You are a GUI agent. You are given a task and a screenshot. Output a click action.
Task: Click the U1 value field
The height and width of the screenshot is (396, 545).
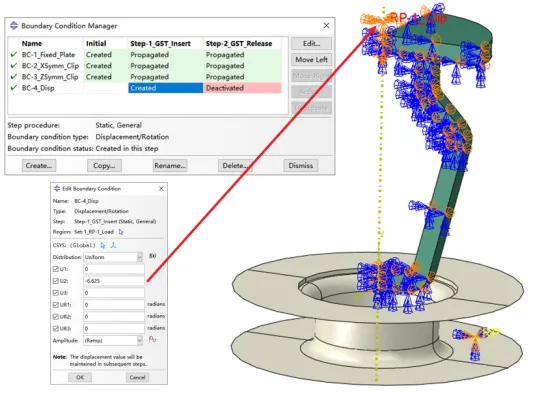(114, 269)
